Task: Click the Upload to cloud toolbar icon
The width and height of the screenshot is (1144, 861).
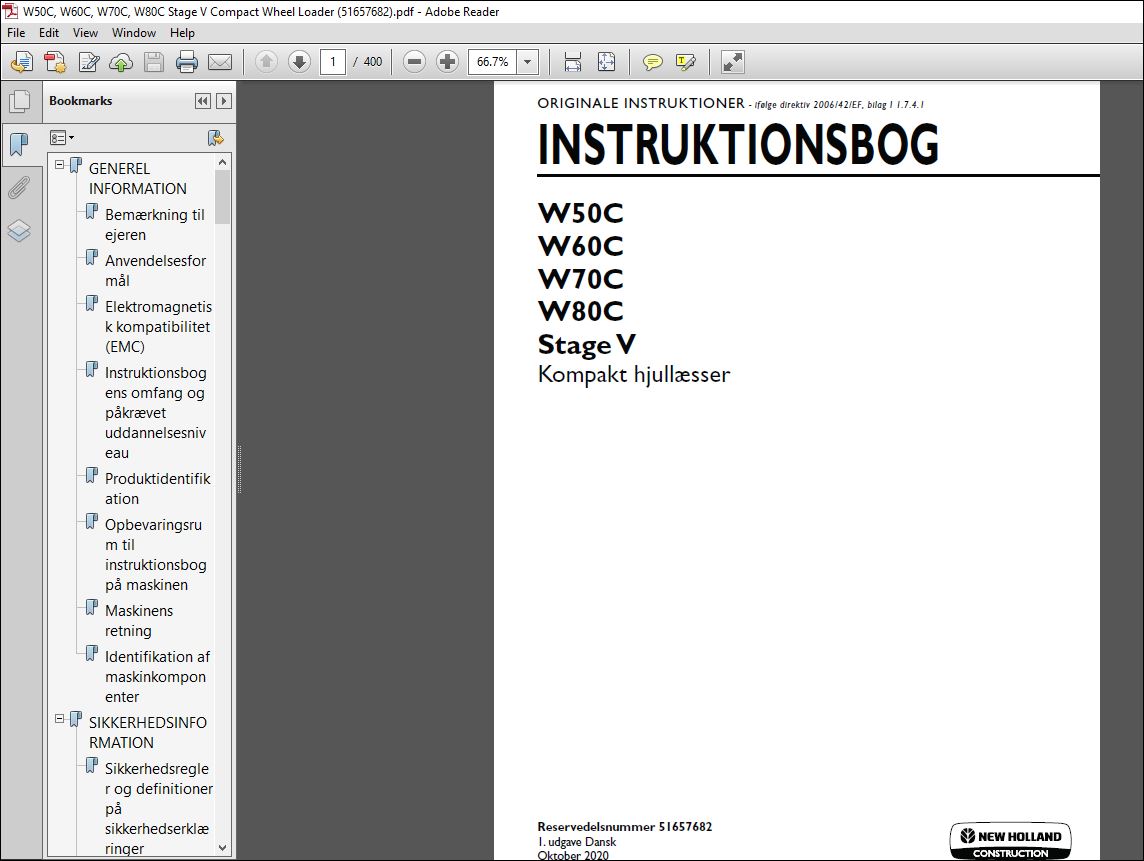Action: click(x=121, y=62)
